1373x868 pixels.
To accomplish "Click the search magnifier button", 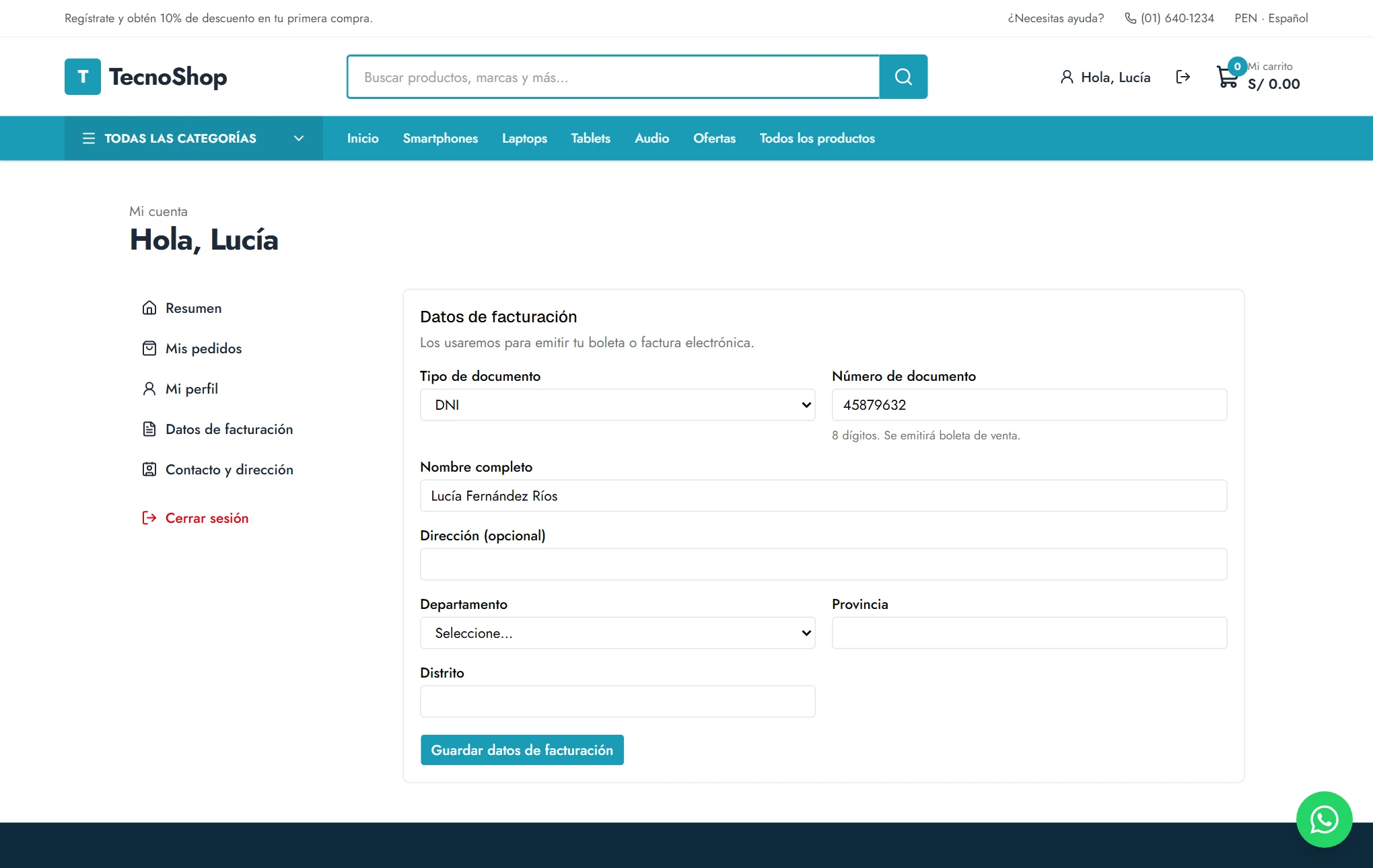I will pyautogui.click(x=903, y=77).
